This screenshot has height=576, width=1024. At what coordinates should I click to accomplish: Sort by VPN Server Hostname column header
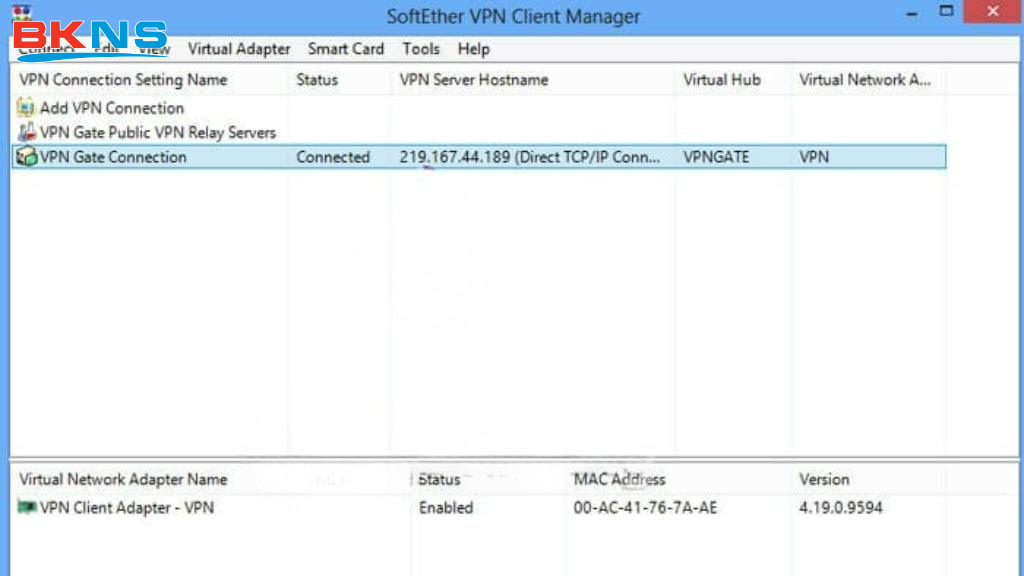[x=474, y=80]
